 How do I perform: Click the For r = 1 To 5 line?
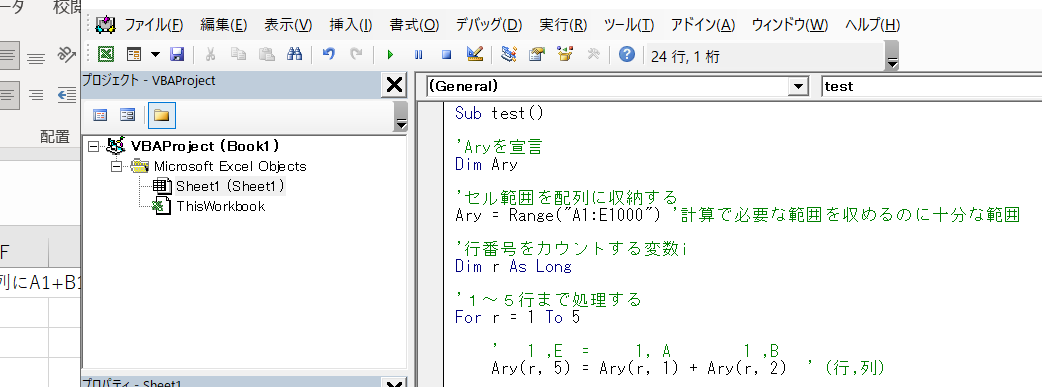coord(518,318)
